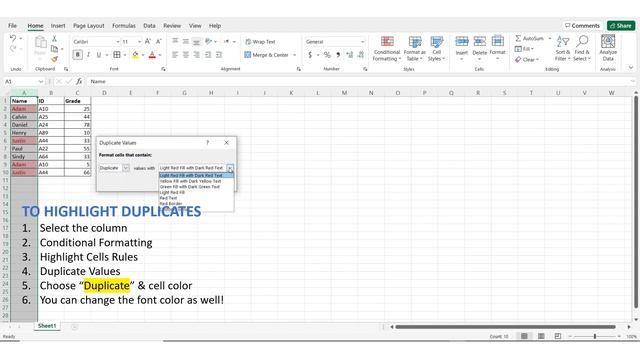
Task: Click the Copy icon in Clipboard group
Action: [x=54, y=49]
